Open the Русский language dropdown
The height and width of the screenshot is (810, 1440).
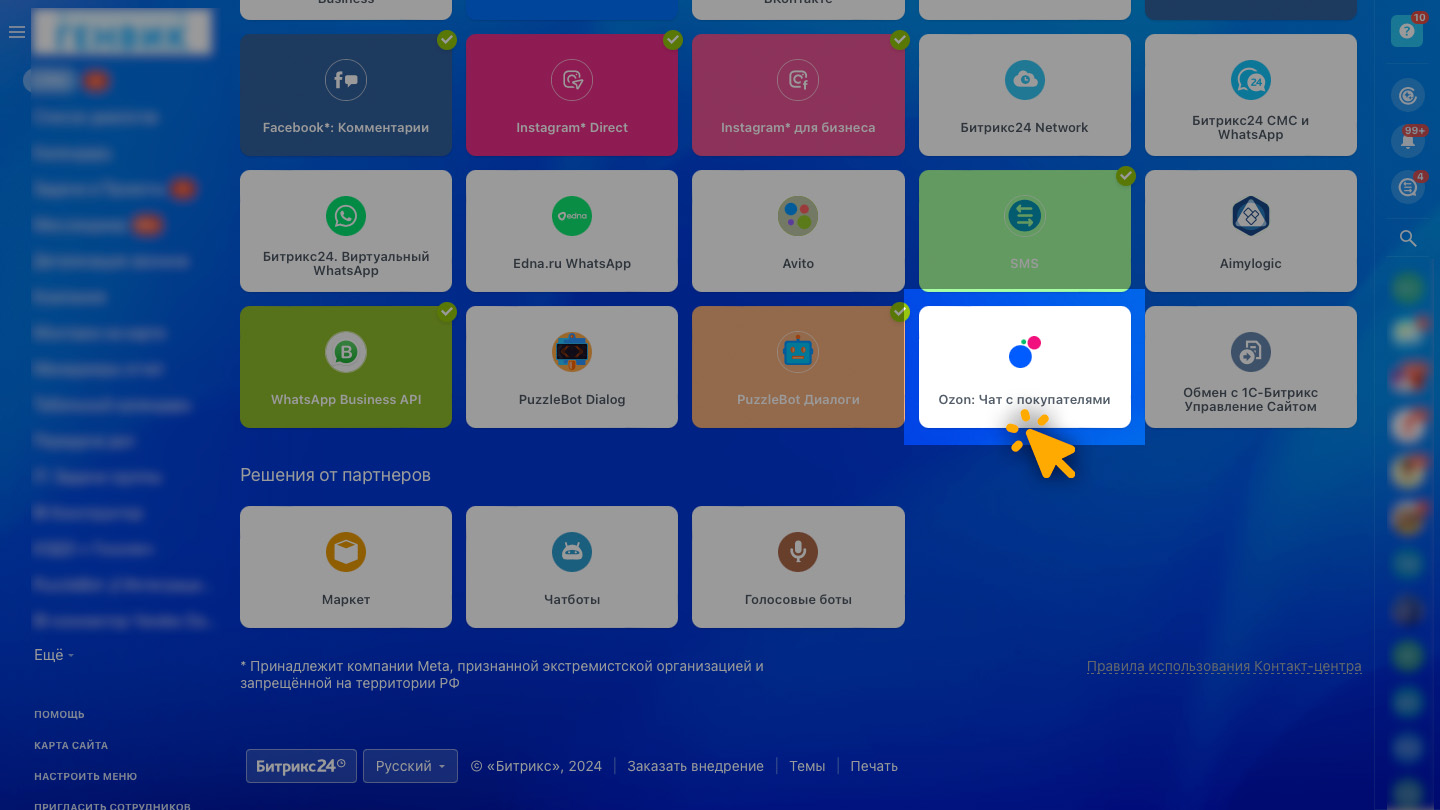click(410, 766)
